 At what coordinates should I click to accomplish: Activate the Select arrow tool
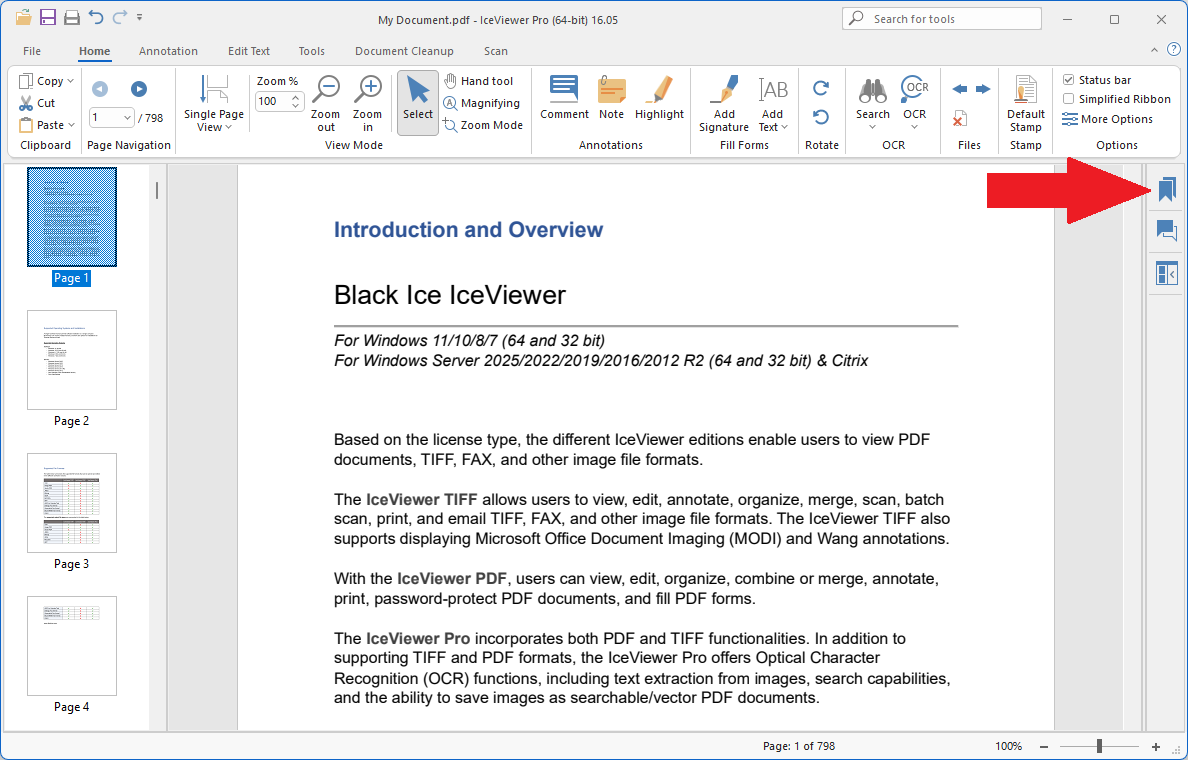pyautogui.click(x=417, y=103)
